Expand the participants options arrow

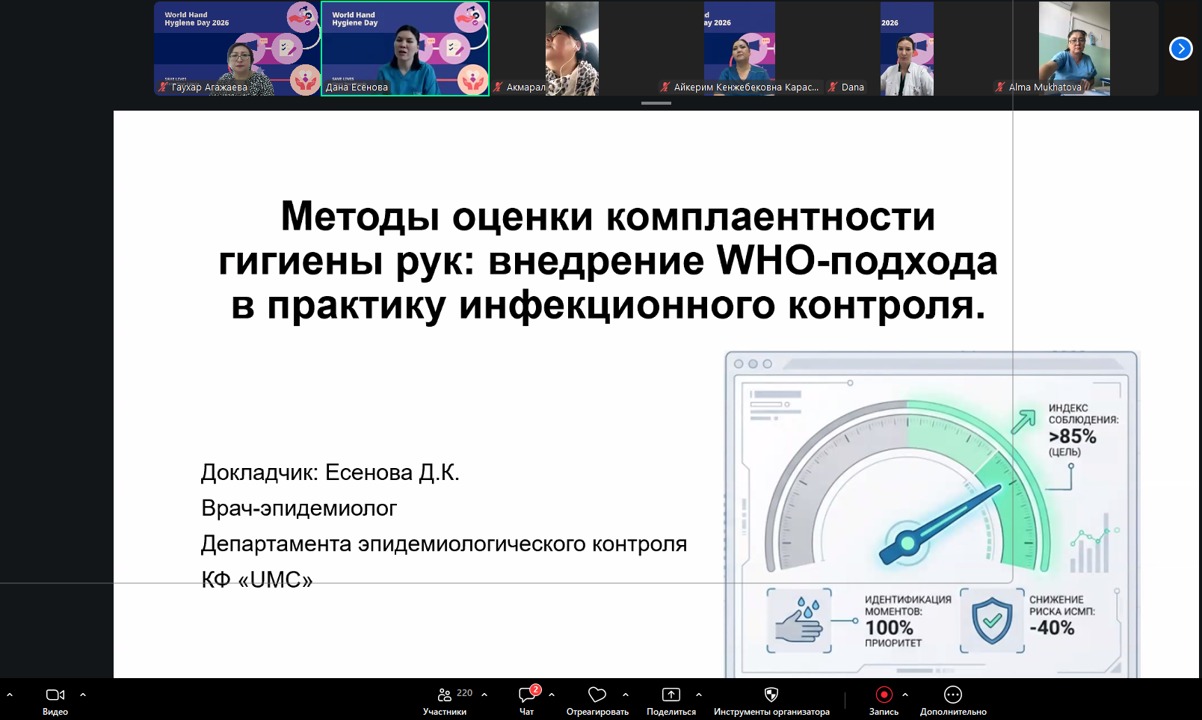484,695
